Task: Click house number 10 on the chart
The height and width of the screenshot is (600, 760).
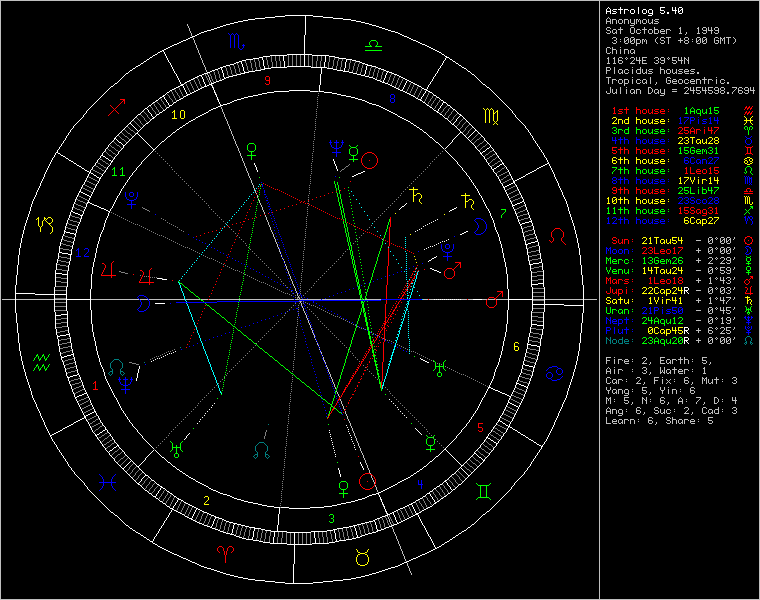Action: pyautogui.click(x=178, y=115)
